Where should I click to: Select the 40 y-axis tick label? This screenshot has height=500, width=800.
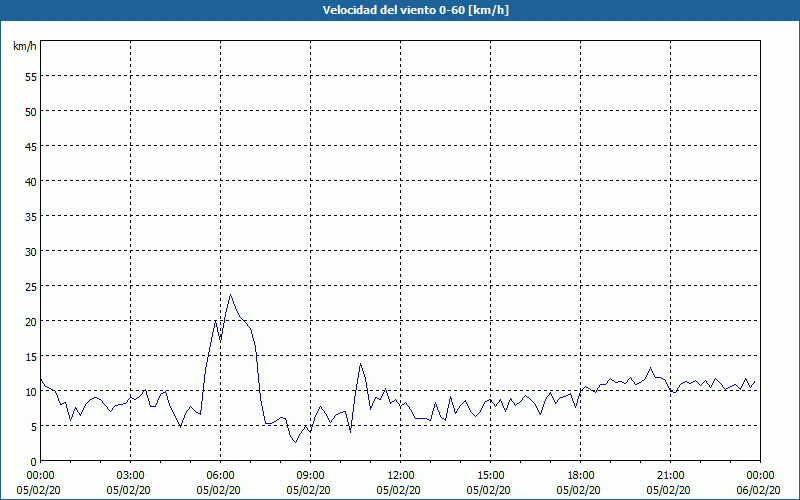pos(31,182)
